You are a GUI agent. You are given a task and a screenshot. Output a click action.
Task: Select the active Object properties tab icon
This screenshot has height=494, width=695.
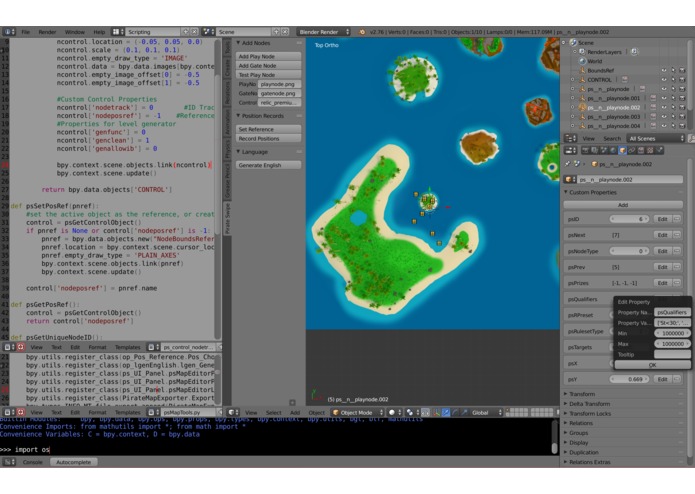click(622, 151)
